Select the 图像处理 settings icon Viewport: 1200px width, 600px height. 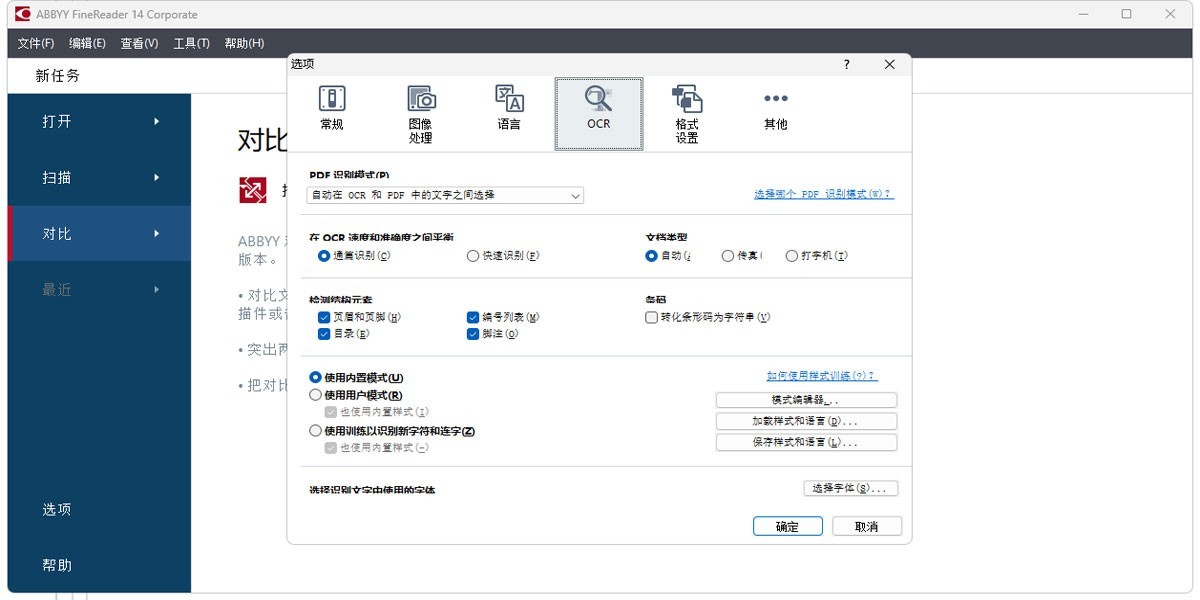(x=420, y=110)
